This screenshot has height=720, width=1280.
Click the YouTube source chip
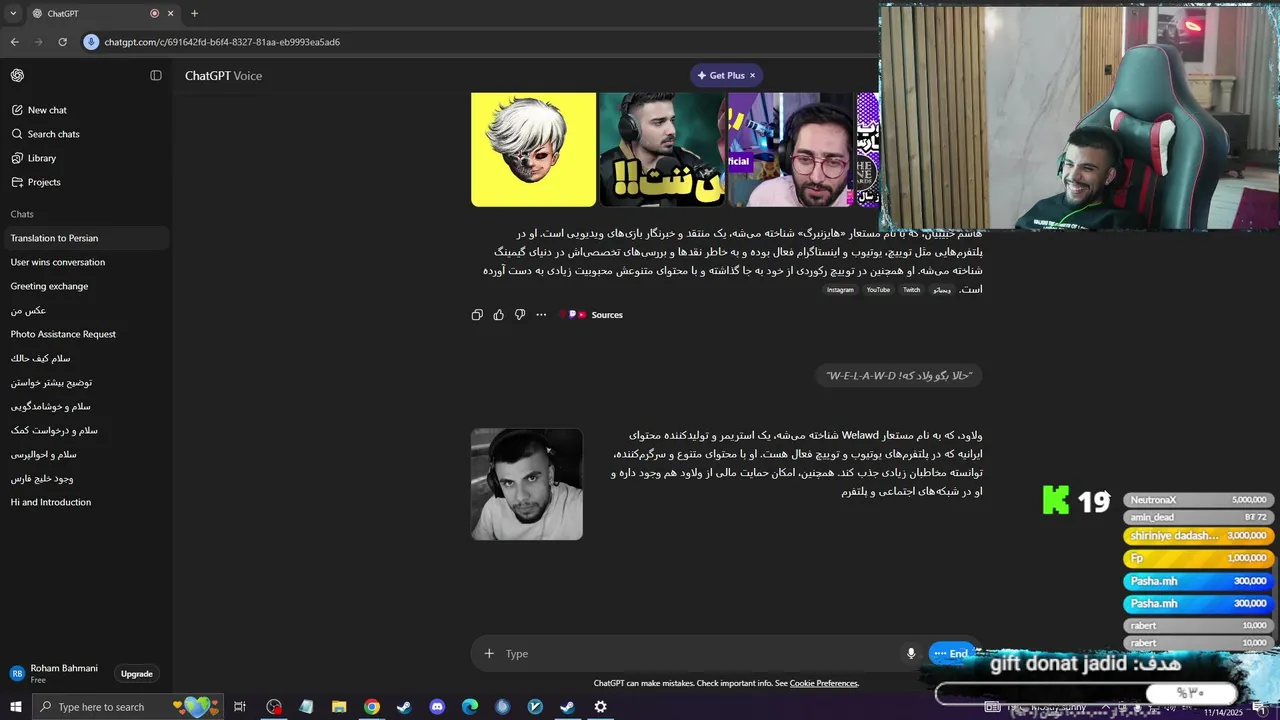pos(878,290)
